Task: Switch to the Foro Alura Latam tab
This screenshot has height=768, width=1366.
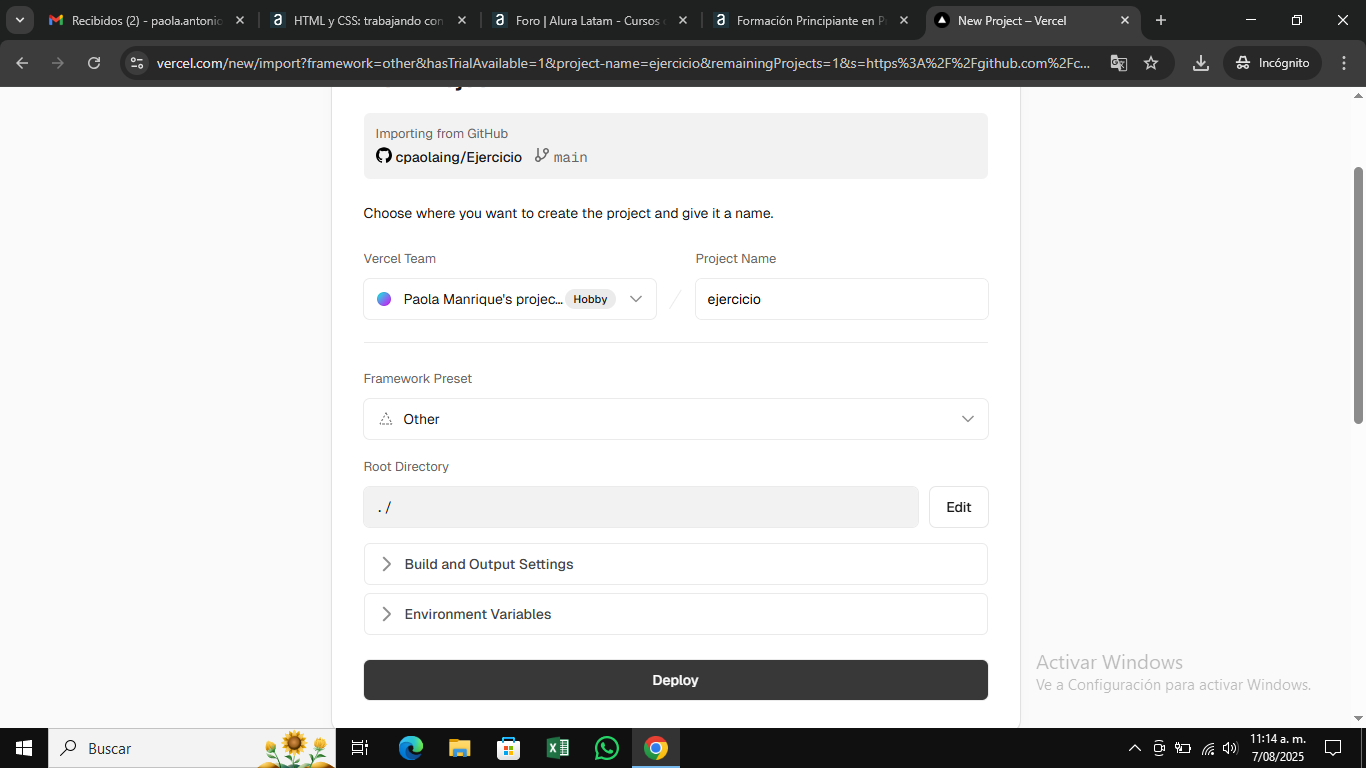Action: [590, 20]
